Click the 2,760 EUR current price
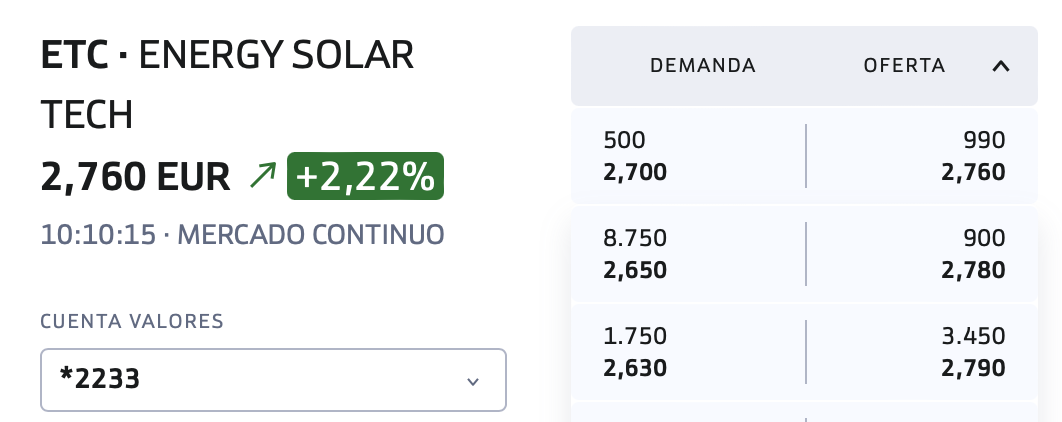This screenshot has width=1062, height=422. (135, 176)
